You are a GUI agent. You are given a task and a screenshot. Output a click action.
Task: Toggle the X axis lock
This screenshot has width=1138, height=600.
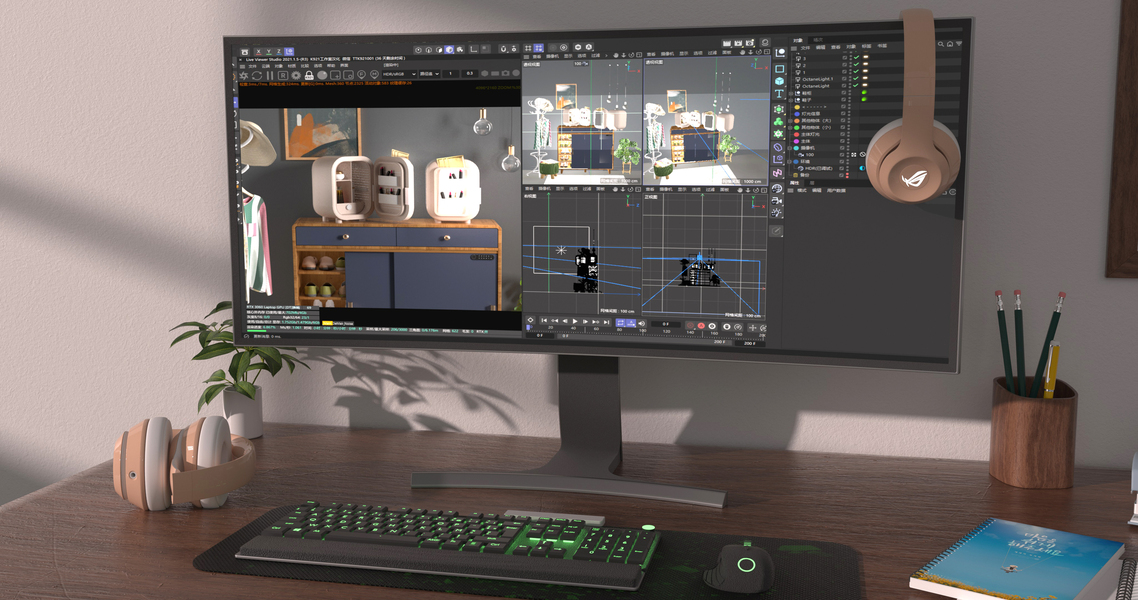[258, 52]
